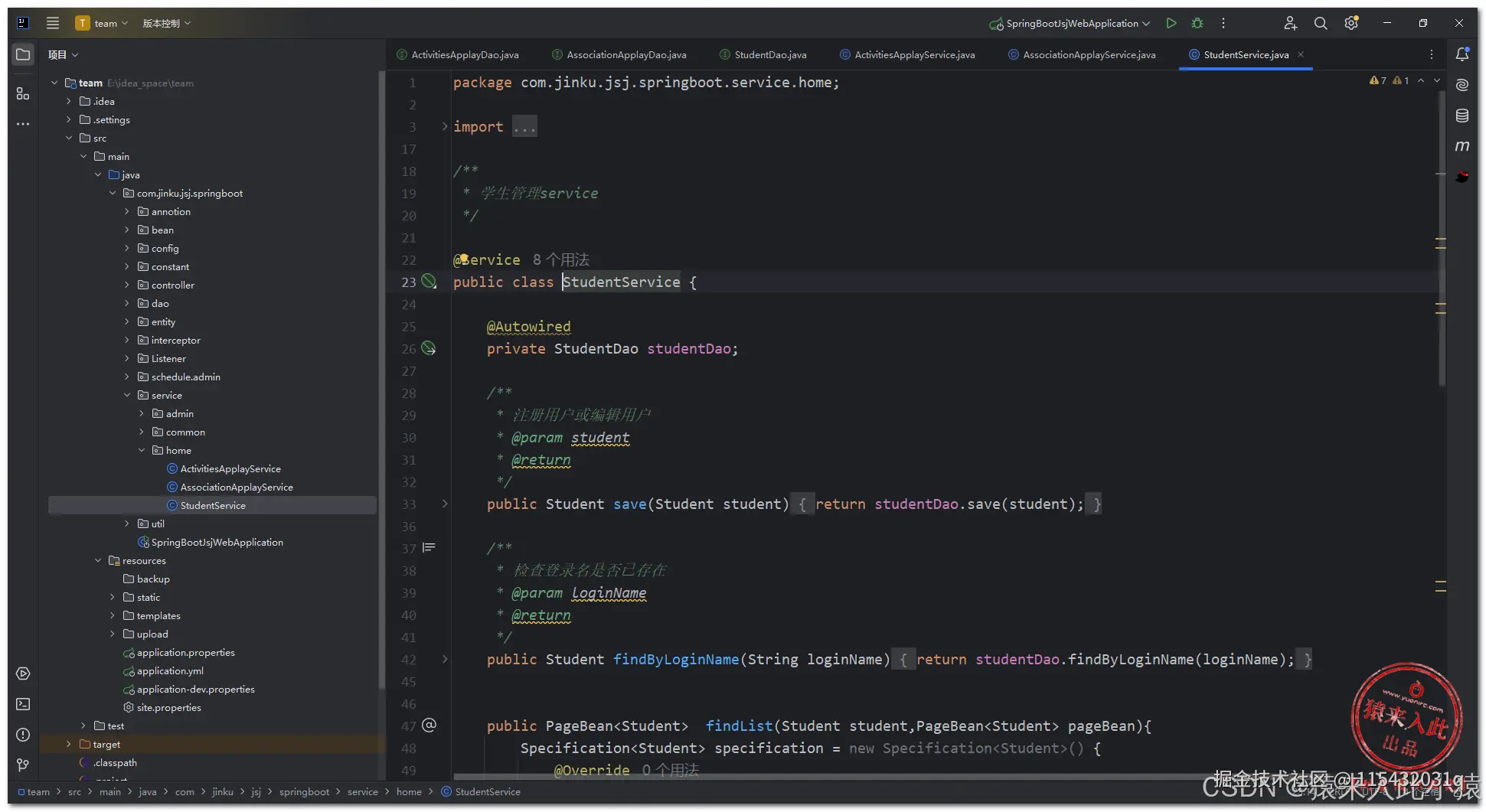
Task: Open the Database tool window
Action: pos(1462,116)
